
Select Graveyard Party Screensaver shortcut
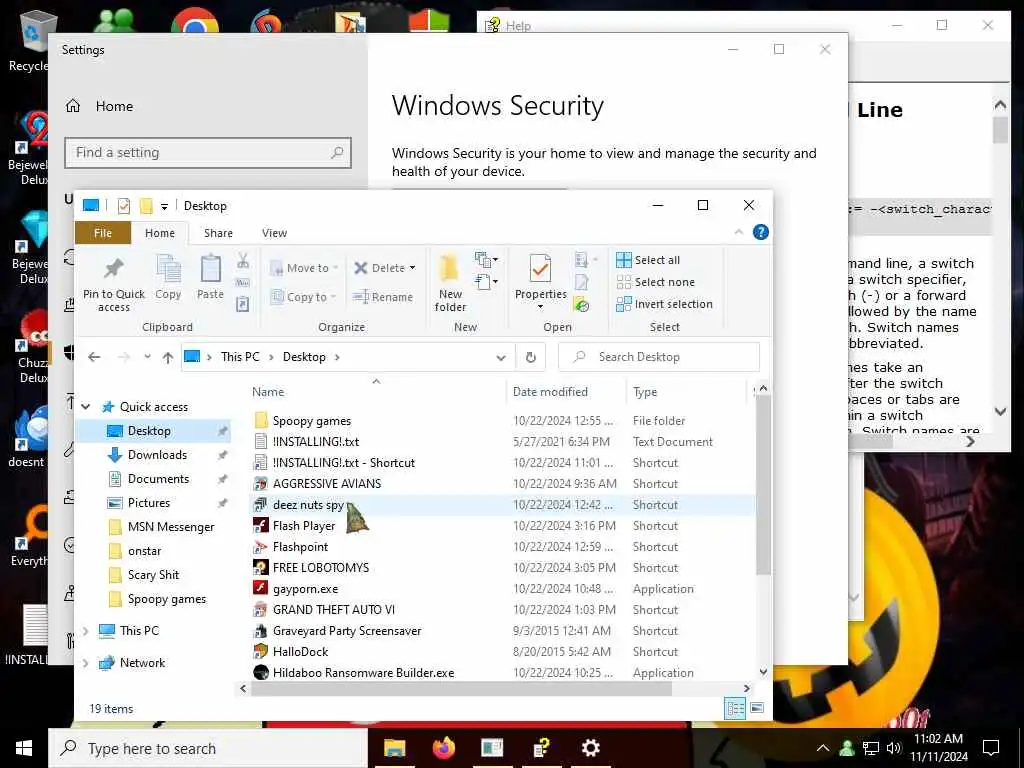(347, 631)
